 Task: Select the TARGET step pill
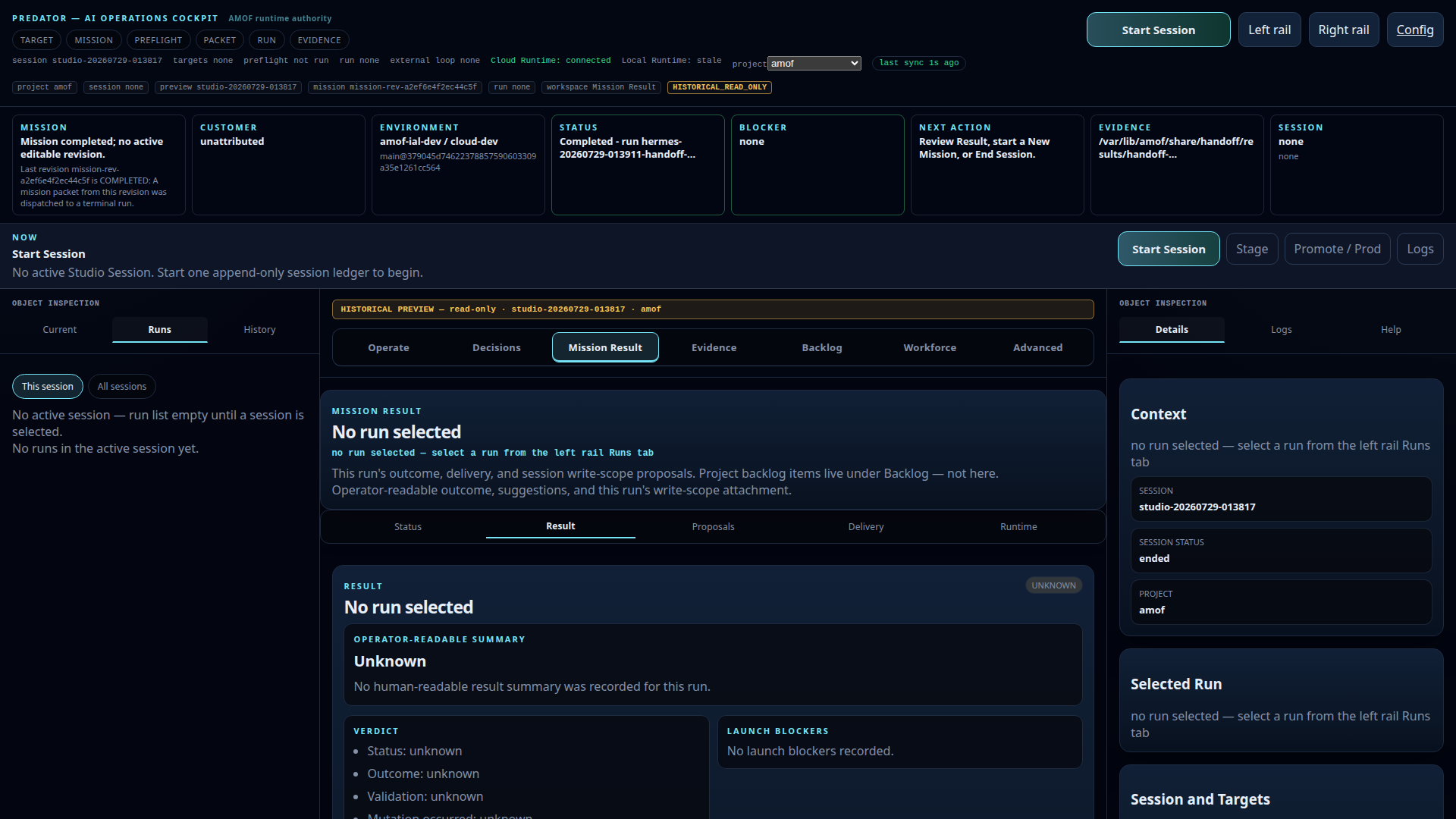point(36,40)
